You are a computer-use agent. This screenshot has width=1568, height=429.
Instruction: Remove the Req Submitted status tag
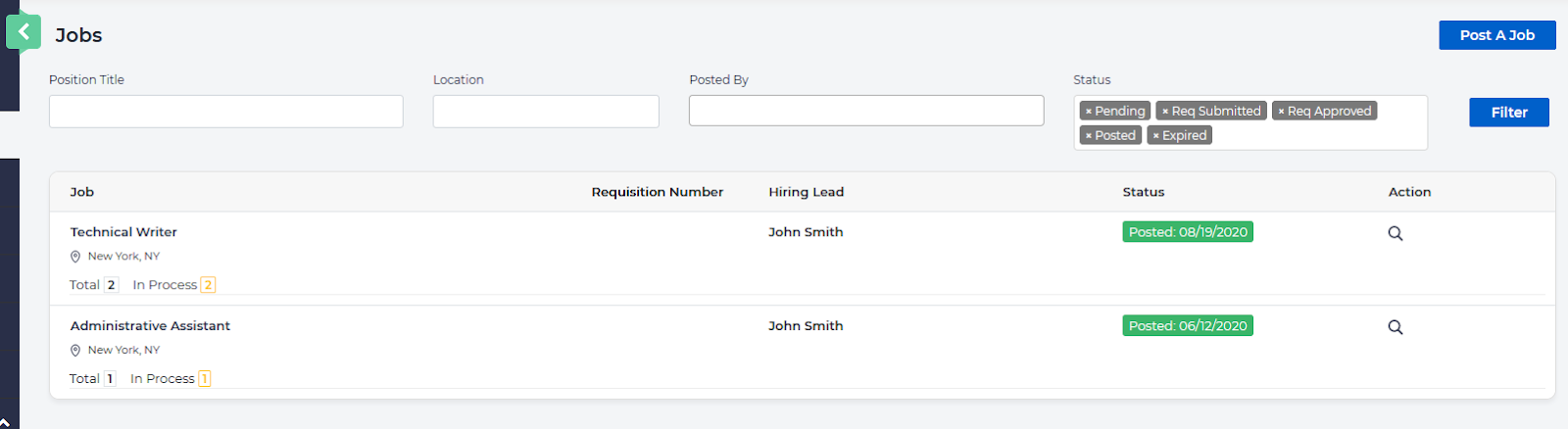[1165, 112]
